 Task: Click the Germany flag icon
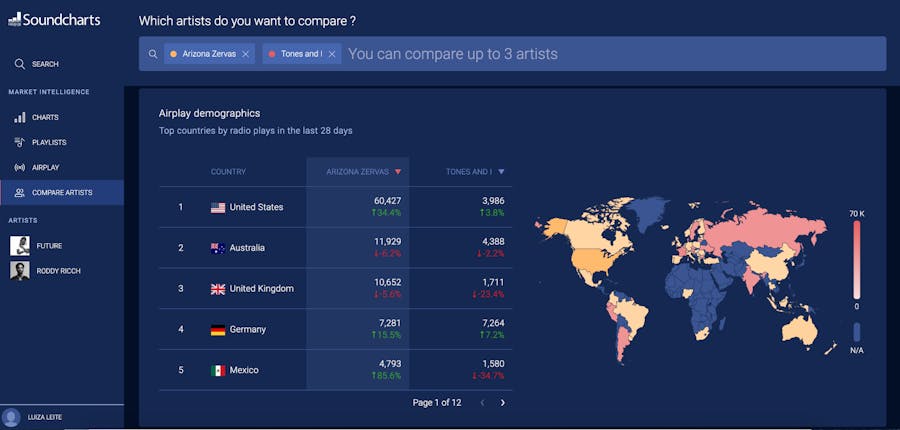point(218,330)
